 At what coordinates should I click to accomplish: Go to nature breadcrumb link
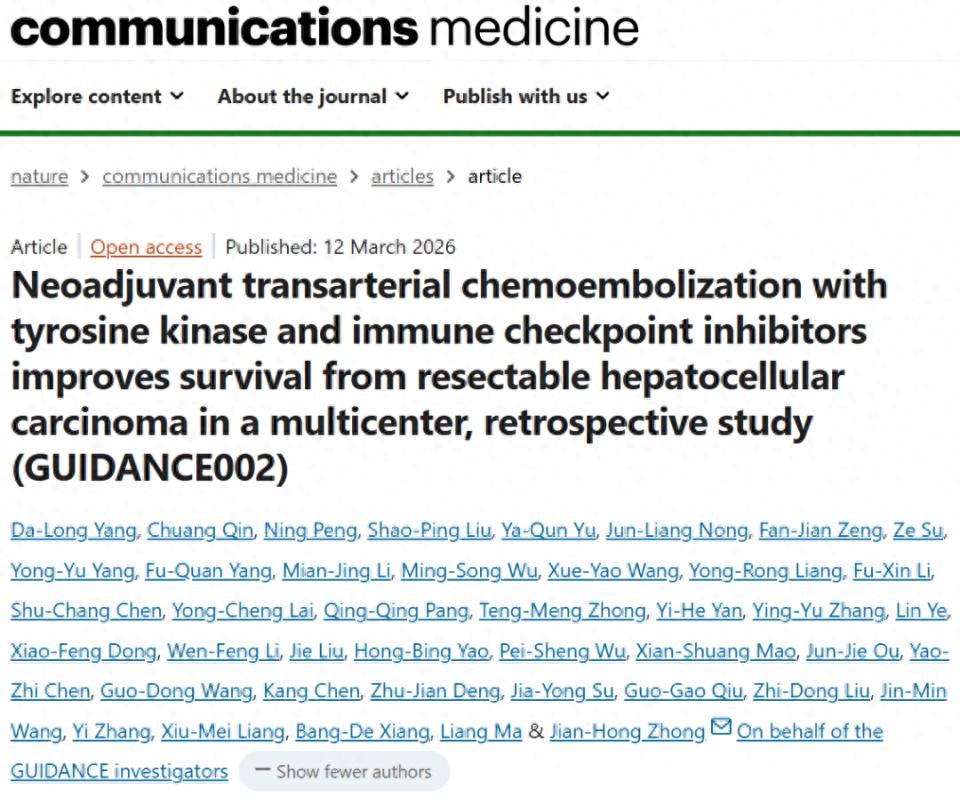pyautogui.click(x=39, y=177)
